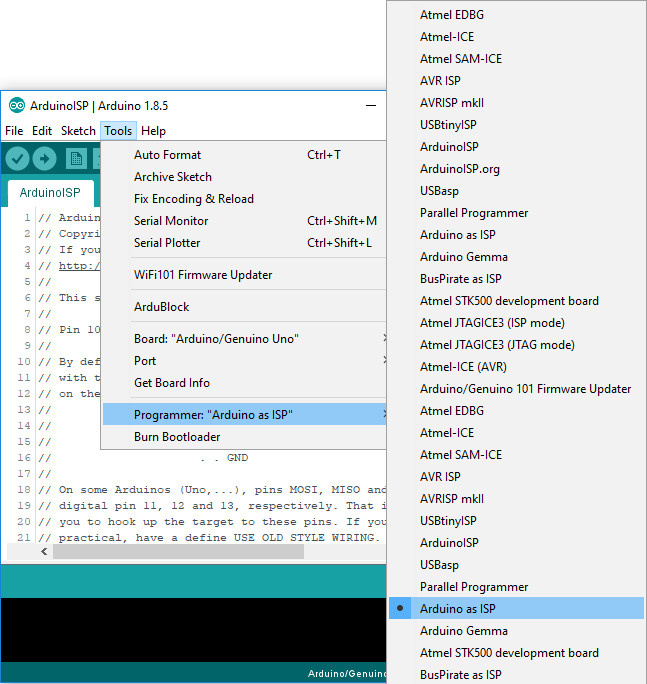This screenshot has width=647, height=684.
Task: Select ArduinoISP.org programmer
Action: coord(516,169)
